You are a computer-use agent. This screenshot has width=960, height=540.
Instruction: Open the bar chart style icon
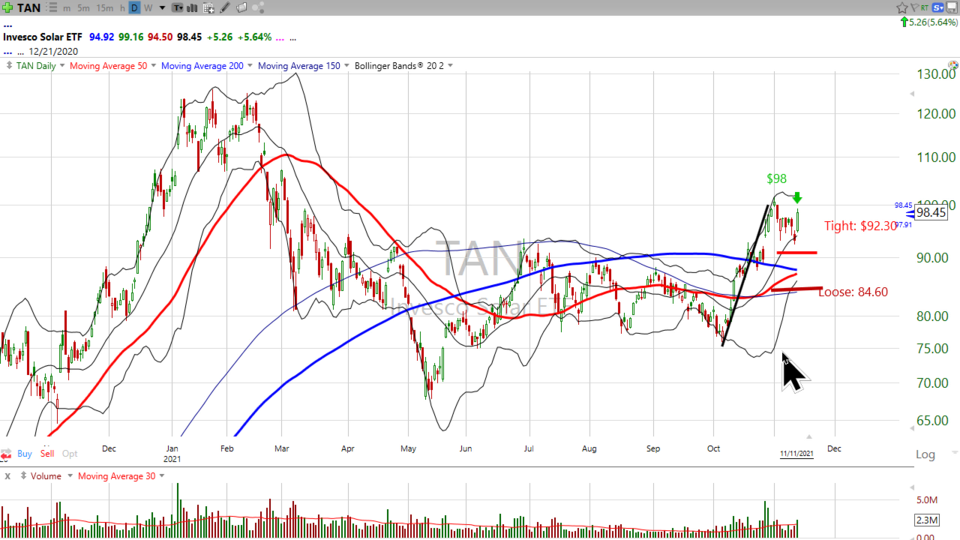(192, 8)
